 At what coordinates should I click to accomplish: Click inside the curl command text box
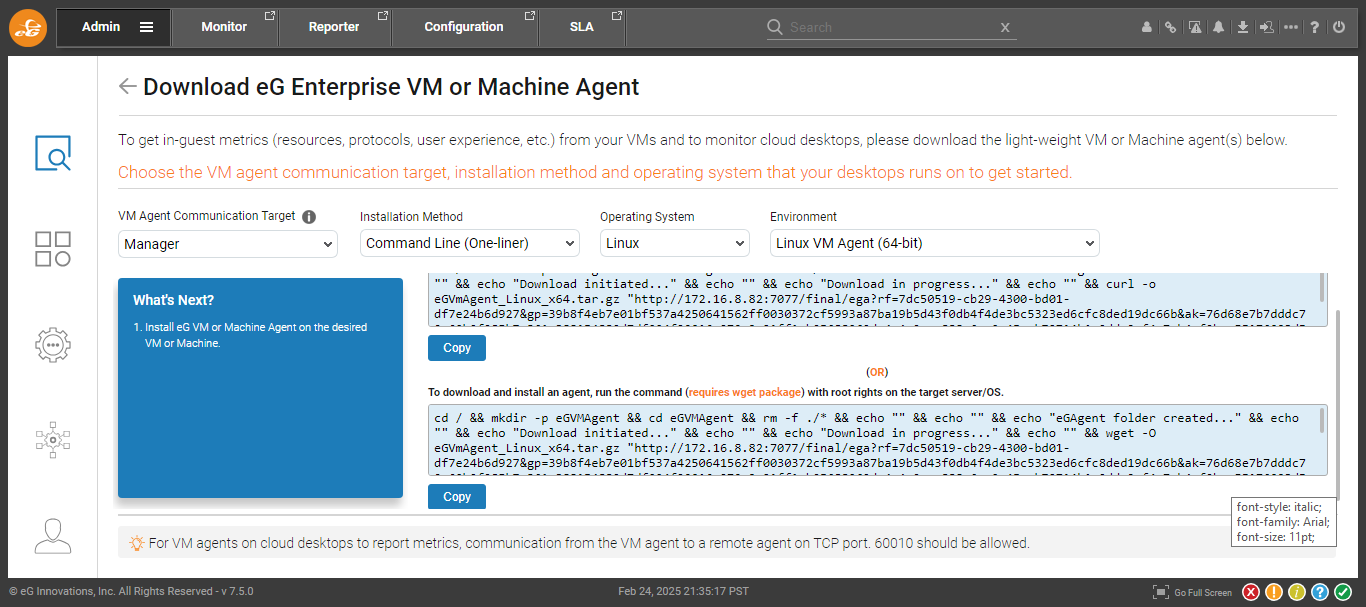point(873,299)
